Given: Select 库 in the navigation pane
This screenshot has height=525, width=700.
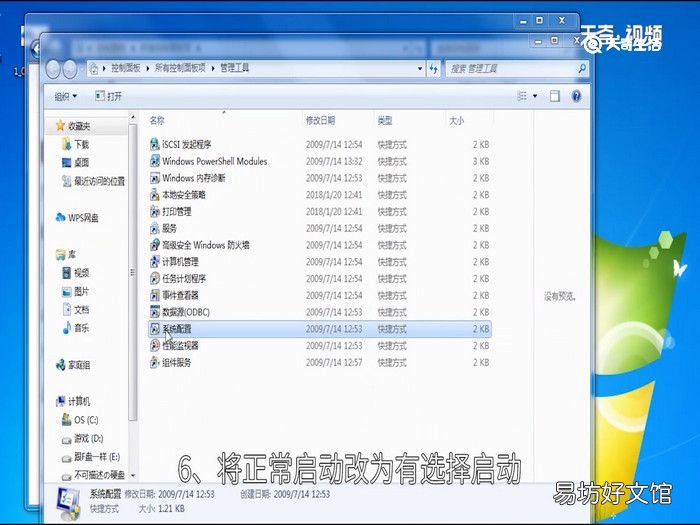Looking at the screenshot, I should (x=66, y=254).
